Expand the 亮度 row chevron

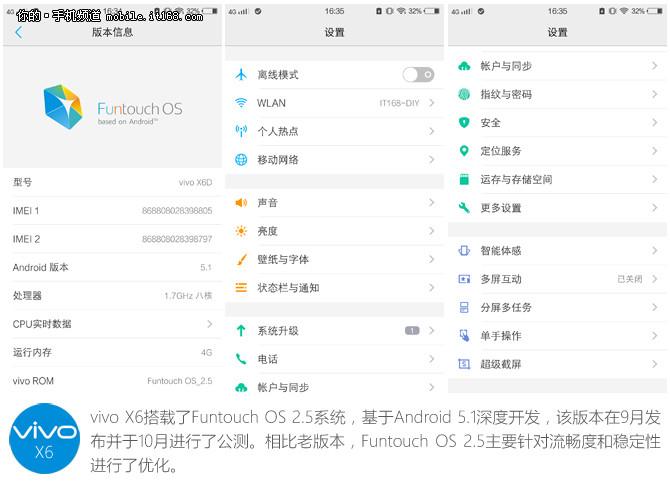coord(432,231)
